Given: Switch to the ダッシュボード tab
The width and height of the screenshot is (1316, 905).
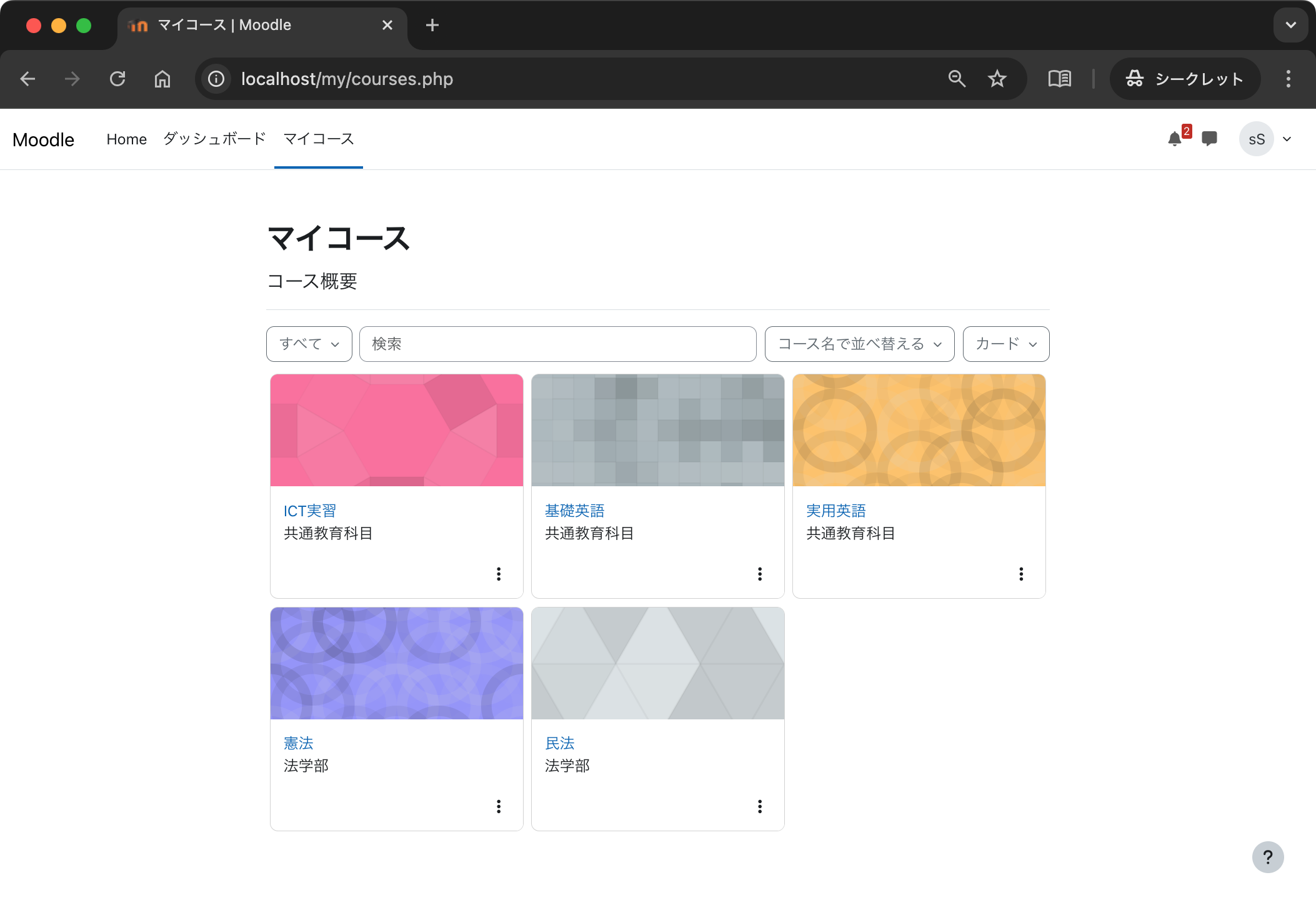Looking at the screenshot, I should click(x=214, y=139).
